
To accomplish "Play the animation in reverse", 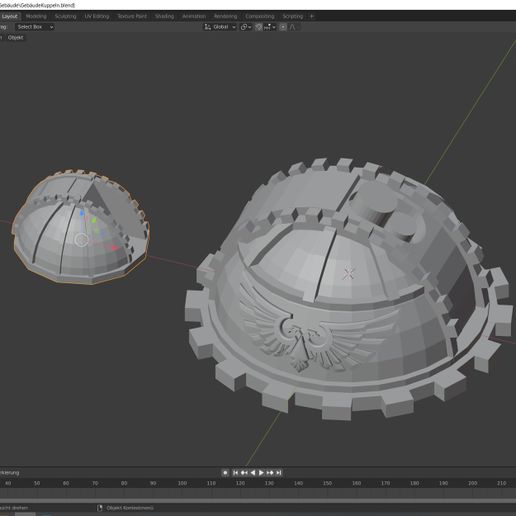I will click(253, 473).
